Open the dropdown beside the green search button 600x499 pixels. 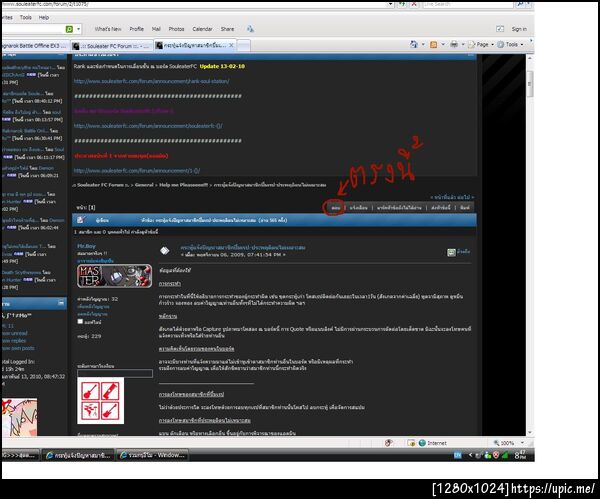point(78,29)
